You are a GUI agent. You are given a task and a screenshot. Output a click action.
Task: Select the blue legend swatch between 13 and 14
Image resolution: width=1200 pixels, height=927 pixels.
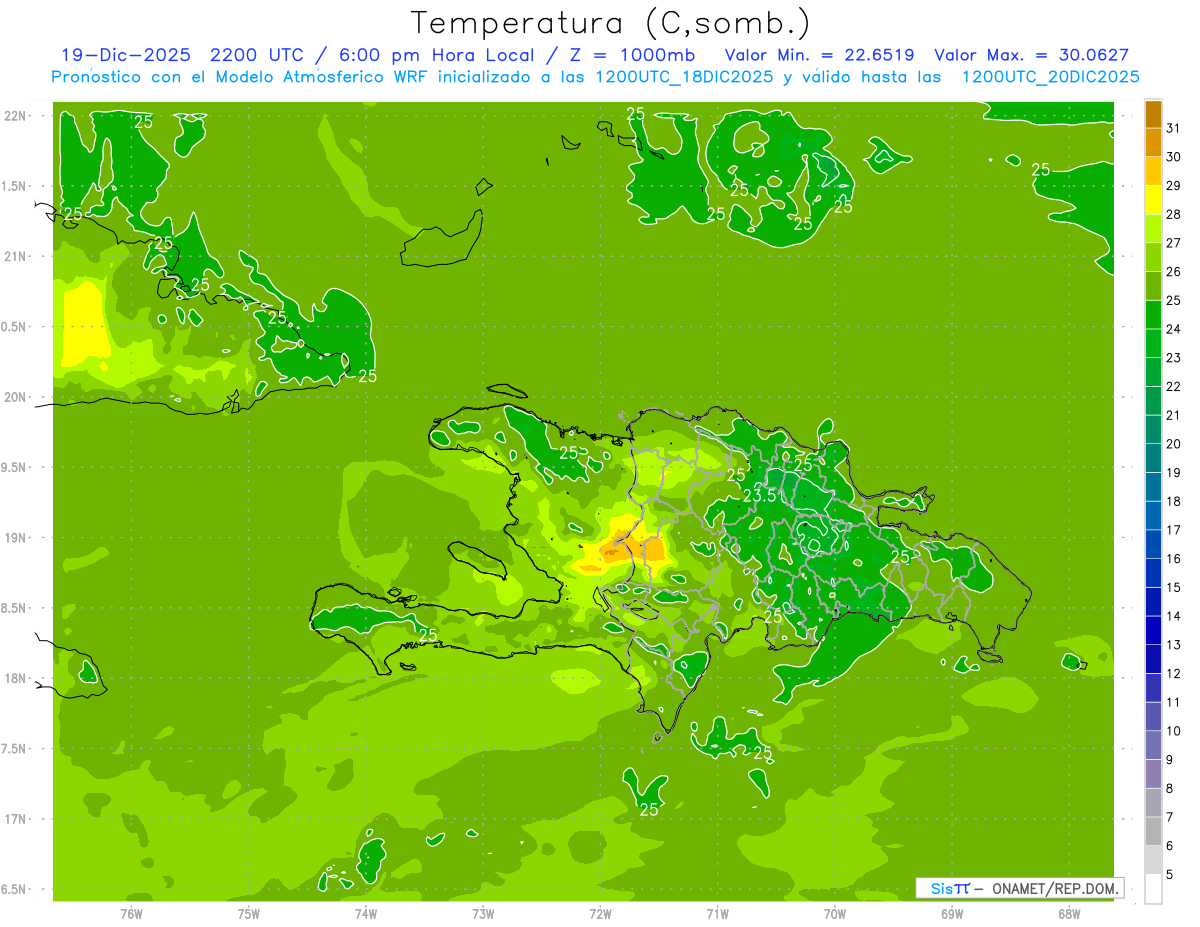1153,630
